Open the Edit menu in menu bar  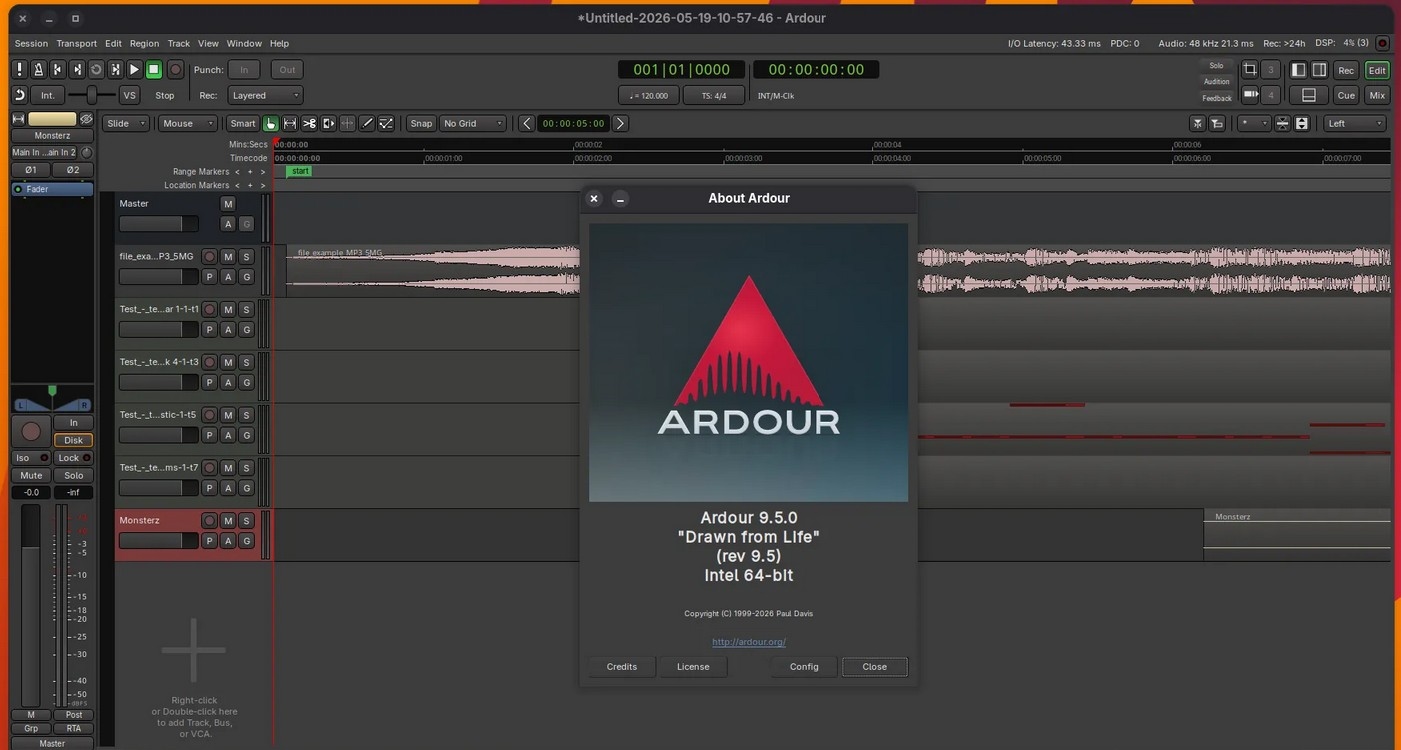point(113,43)
